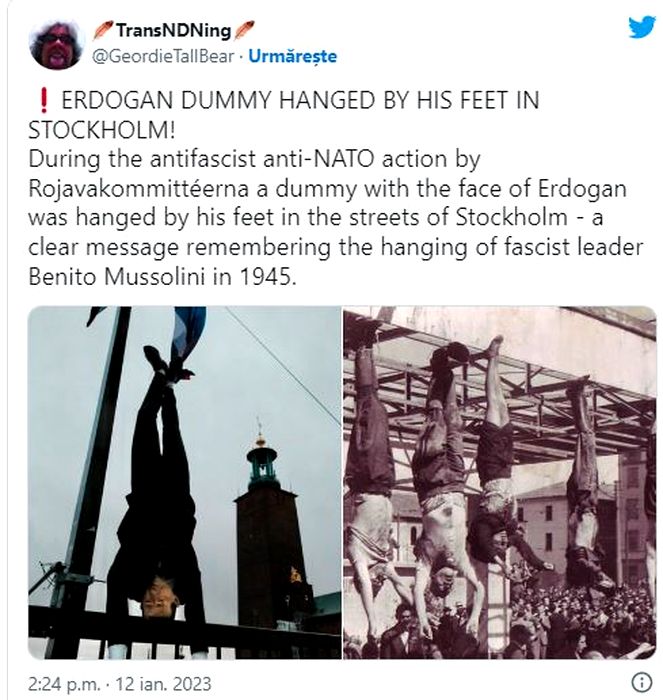The image size is (663, 700).
Task: Open the circled info icon beside the timestamp
Action: [642, 683]
